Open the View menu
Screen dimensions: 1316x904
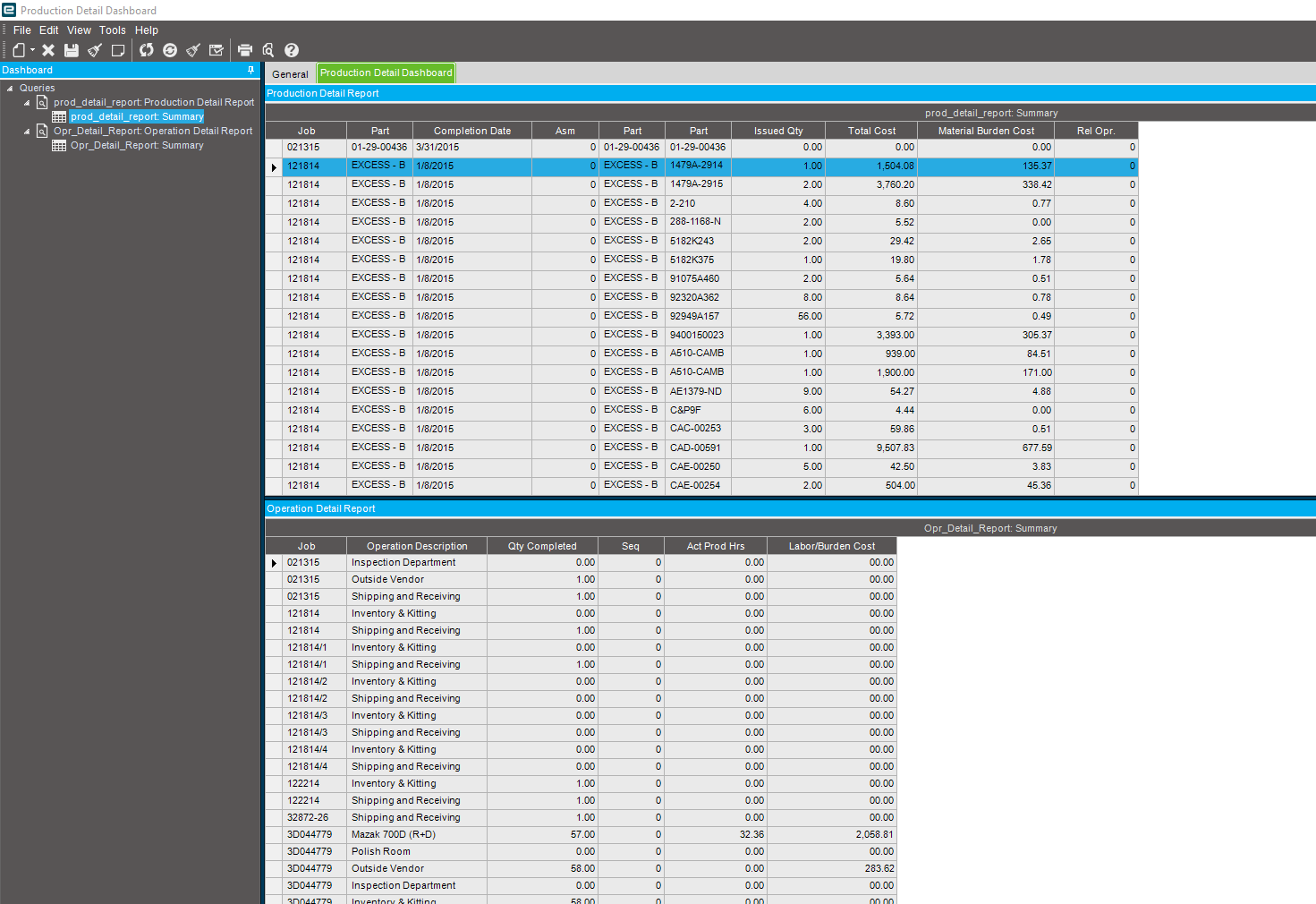point(79,30)
